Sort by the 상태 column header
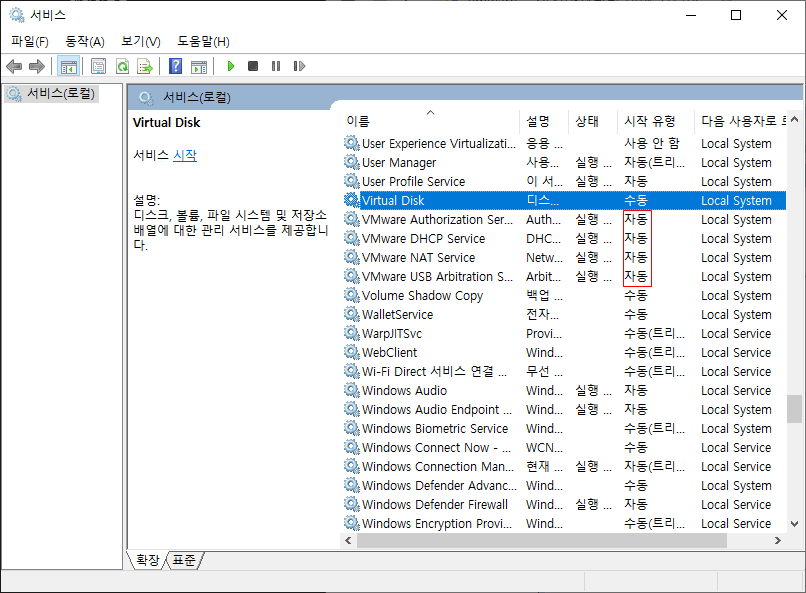The width and height of the screenshot is (806, 593). point(593,121)
